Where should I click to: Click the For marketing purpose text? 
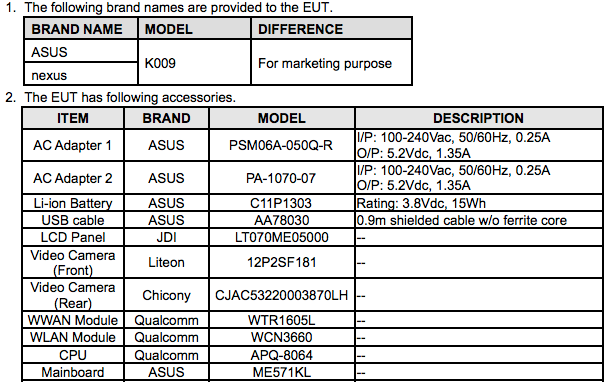click(325, 63)
